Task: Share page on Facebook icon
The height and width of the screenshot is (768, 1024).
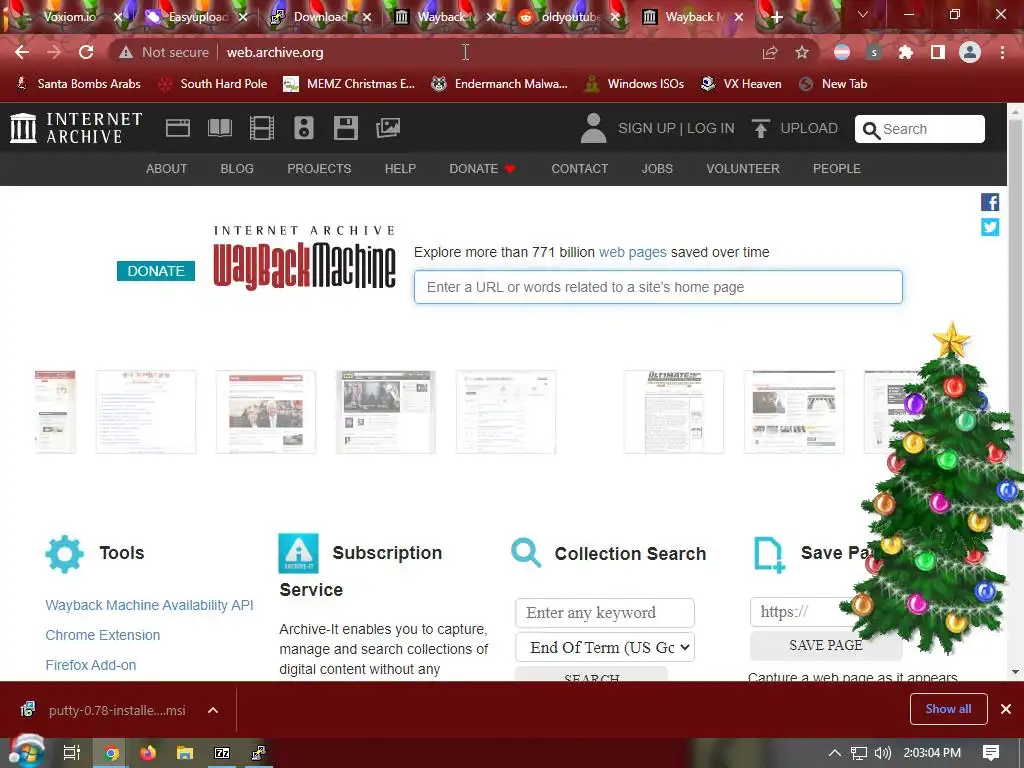Action: [990, 202]
